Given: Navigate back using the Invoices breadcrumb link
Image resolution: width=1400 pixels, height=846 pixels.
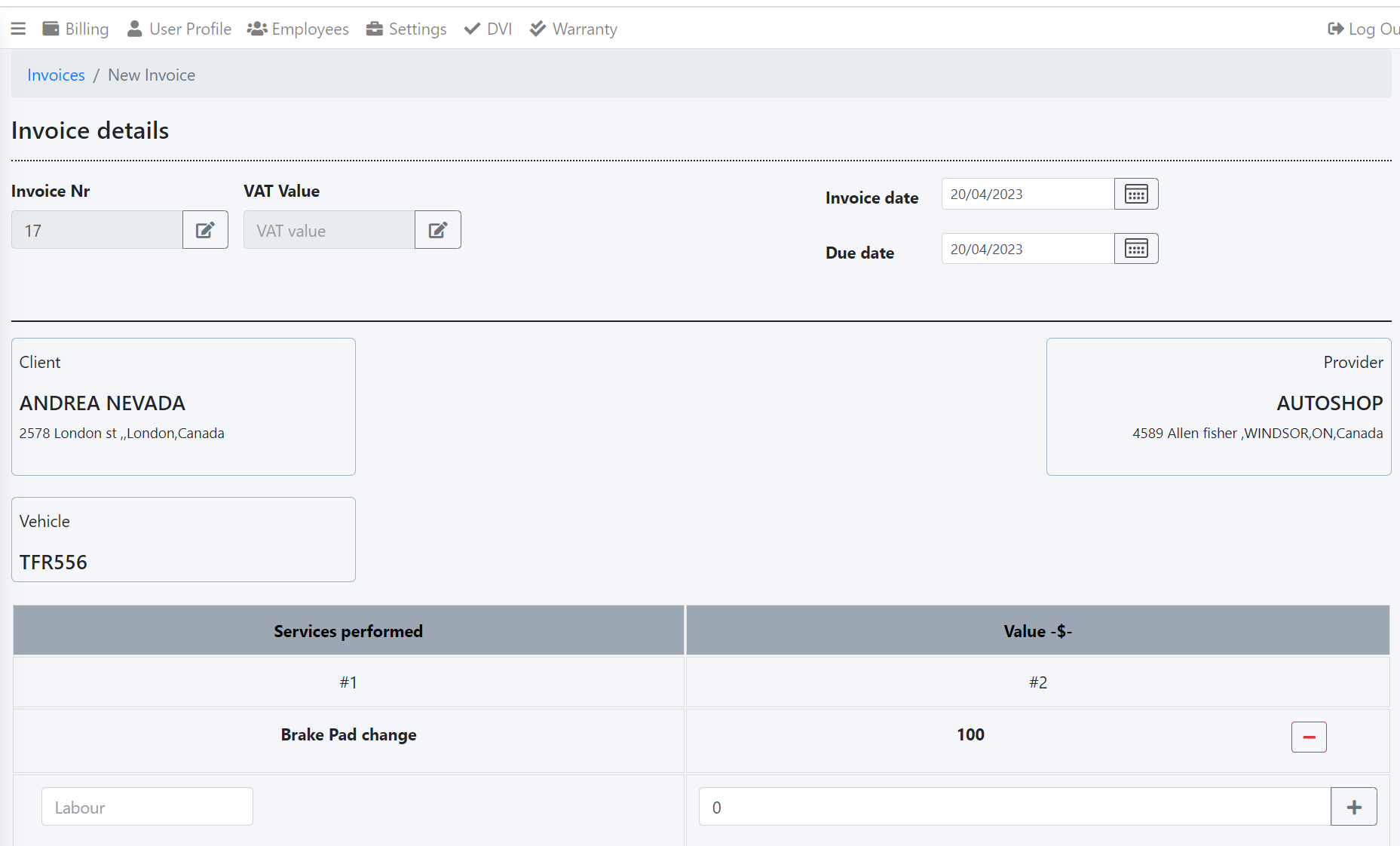Looking at the screenshot, I should 55,75.
